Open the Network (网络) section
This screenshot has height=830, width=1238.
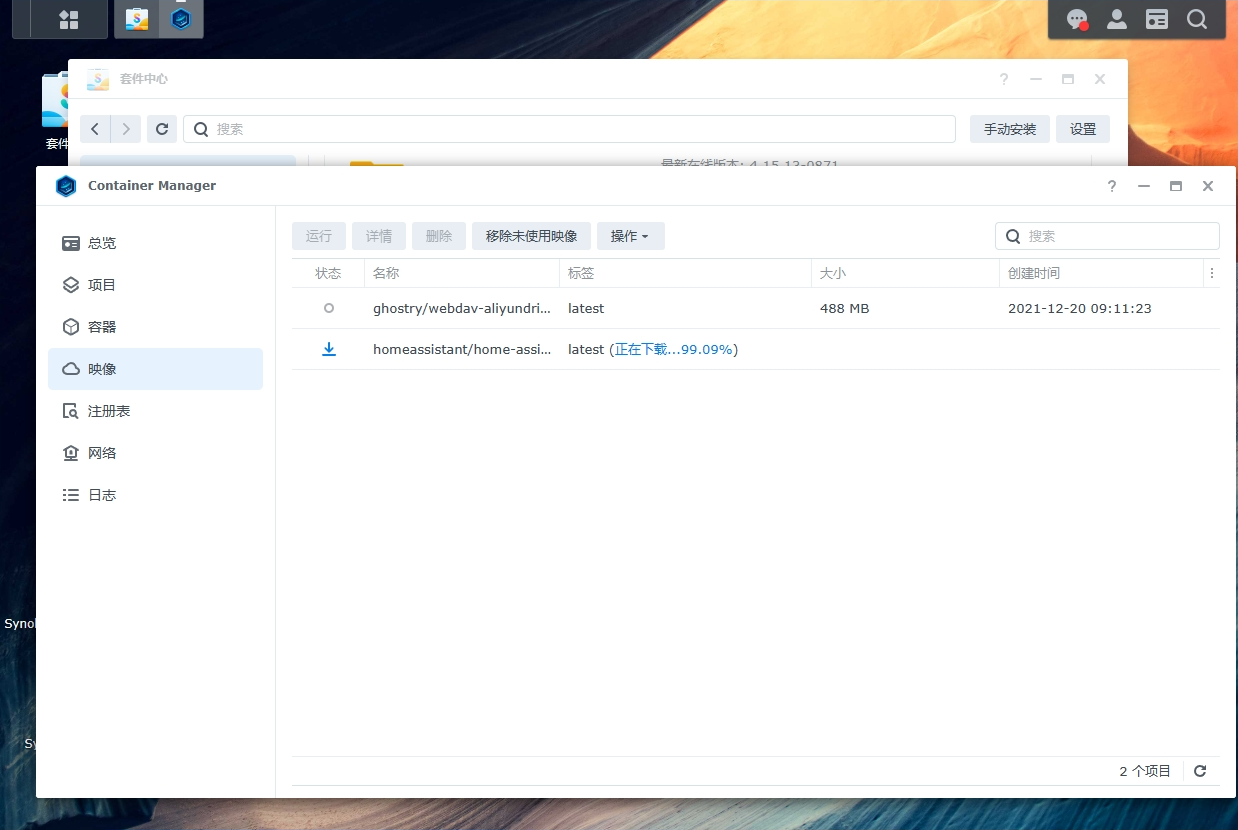155,453
